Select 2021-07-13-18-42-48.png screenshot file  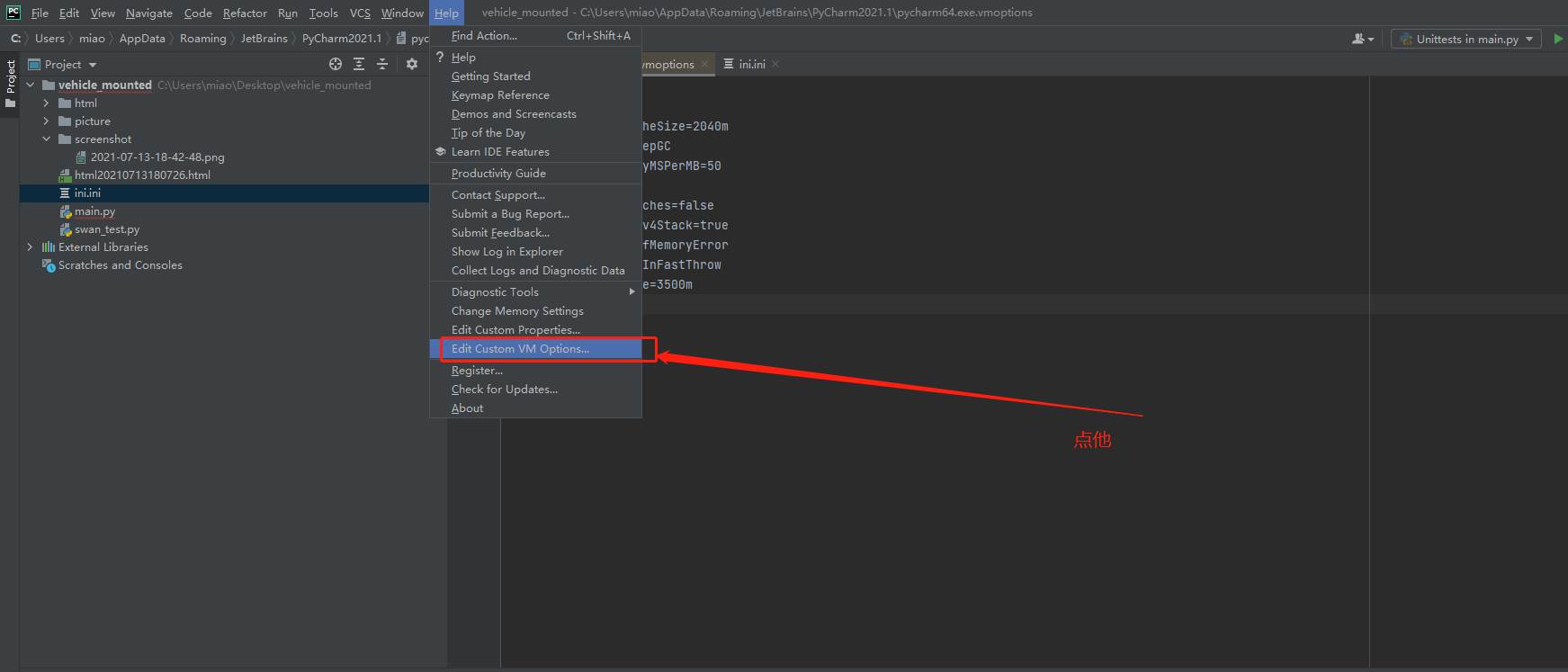tap(157, 157)
